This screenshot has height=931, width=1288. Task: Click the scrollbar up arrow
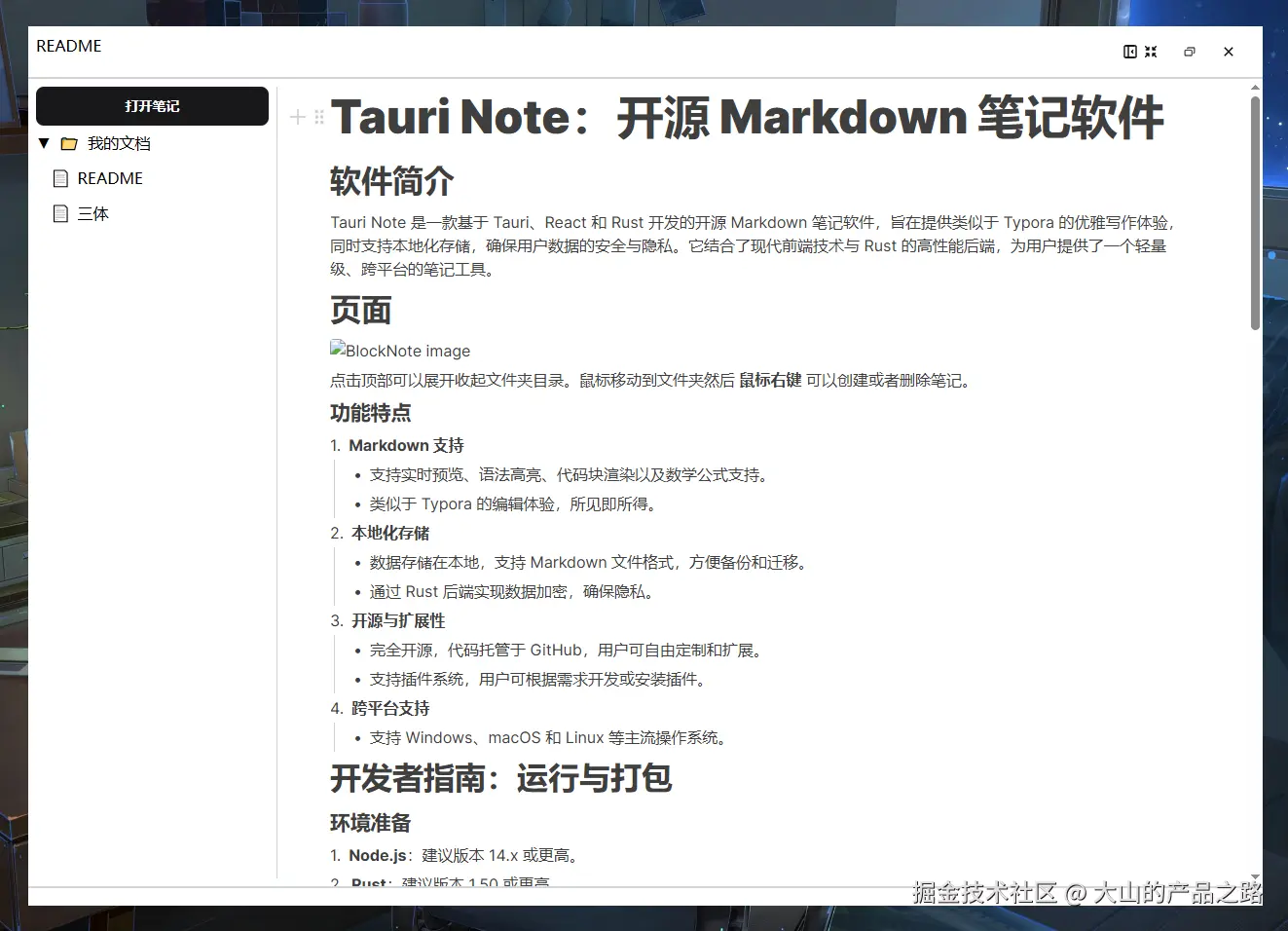pos(1255,88)
